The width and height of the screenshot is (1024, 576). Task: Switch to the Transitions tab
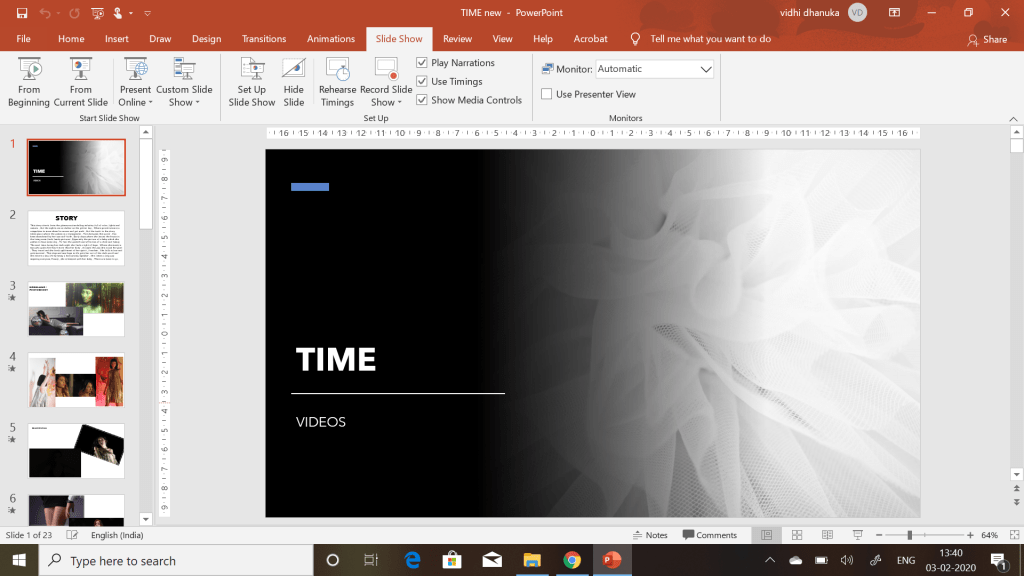264,39
